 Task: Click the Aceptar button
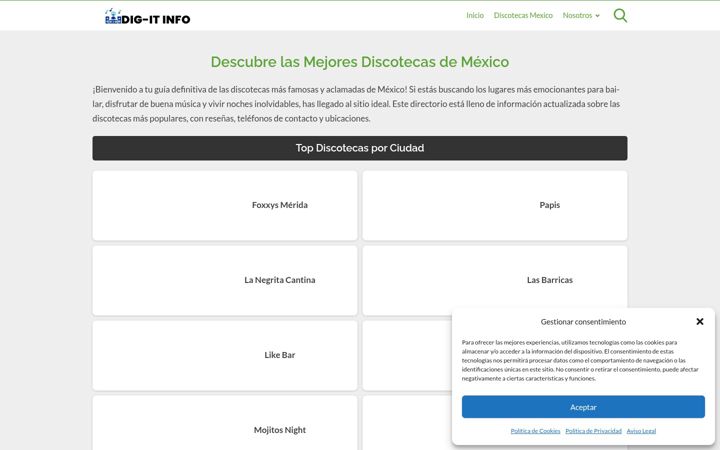tap(583, 407)
